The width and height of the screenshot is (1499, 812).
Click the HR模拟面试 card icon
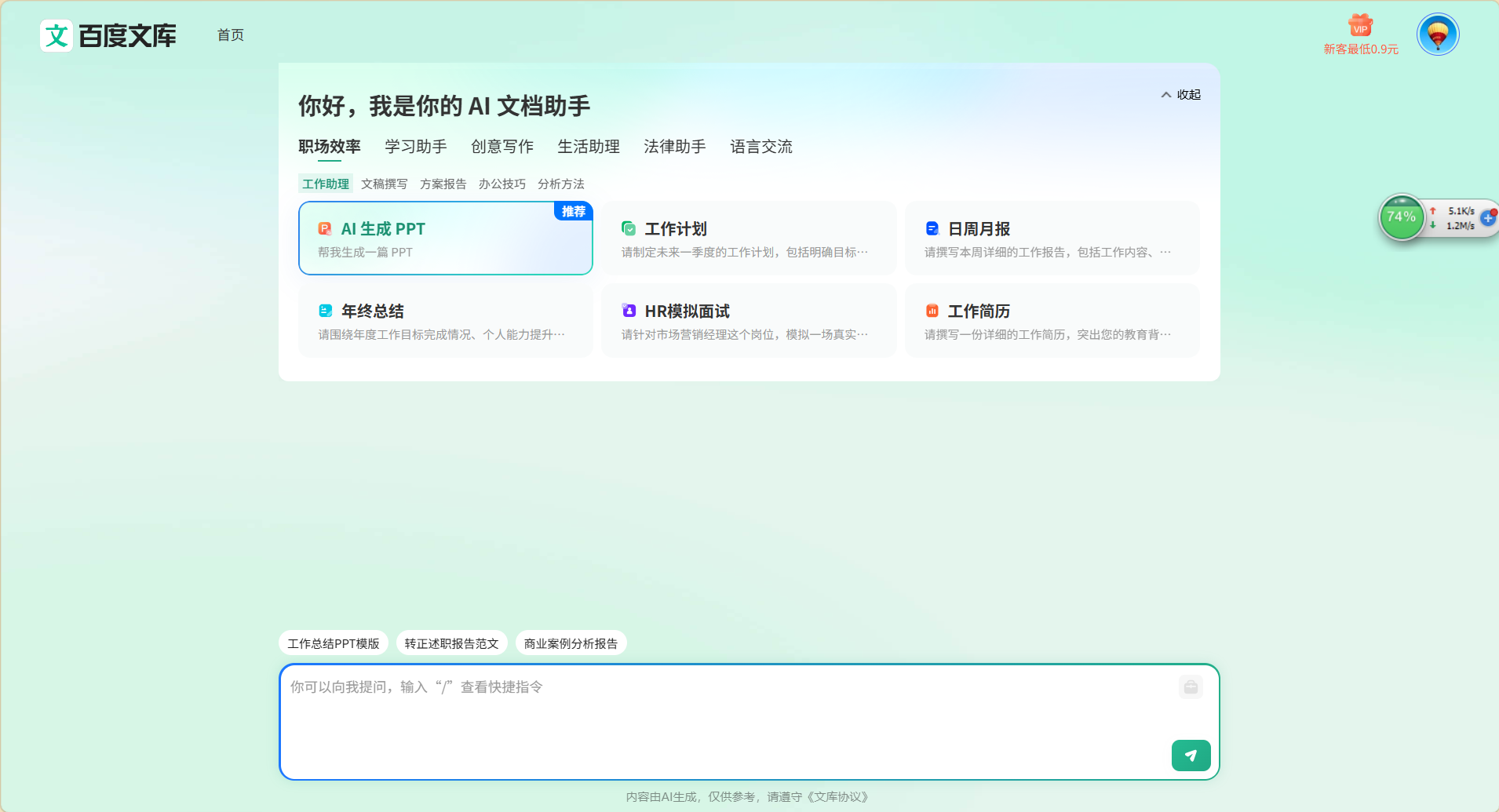pyautogui.click(x=629, y=311)
